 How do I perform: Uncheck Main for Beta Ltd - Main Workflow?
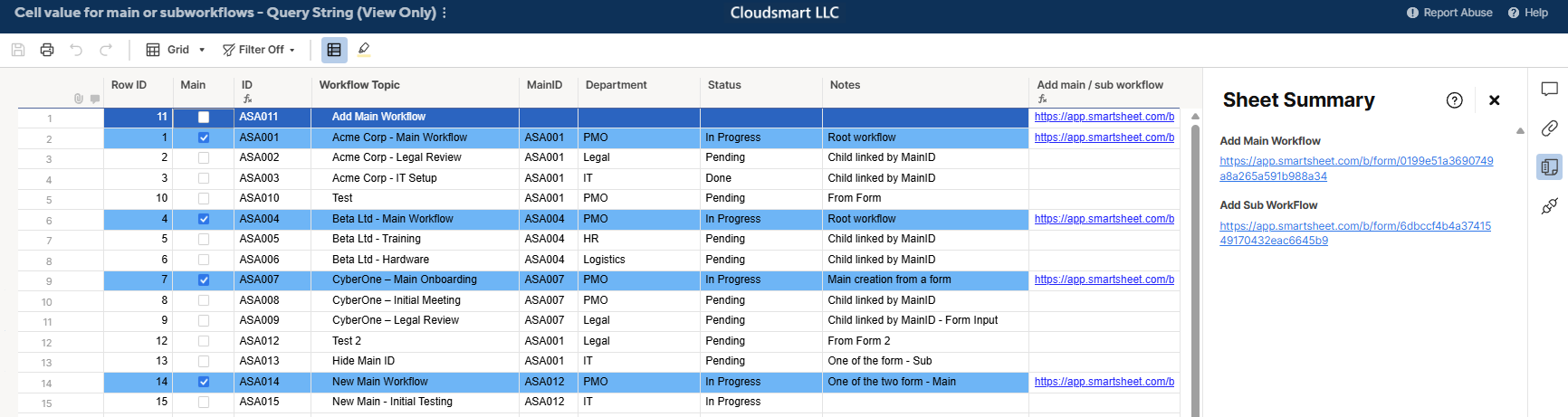click(204, 219)
